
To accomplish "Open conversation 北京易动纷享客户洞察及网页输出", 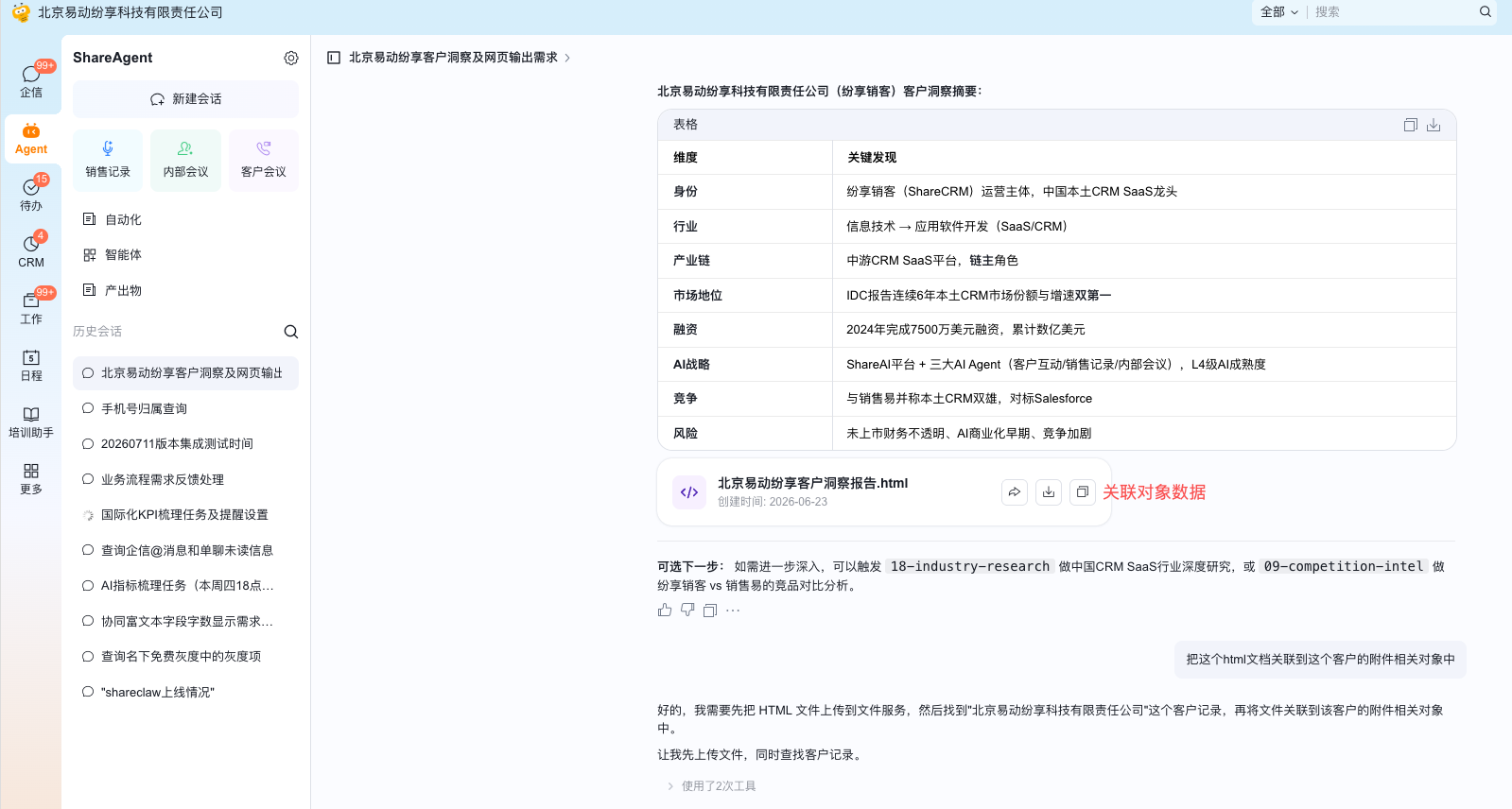I will 185,373.
